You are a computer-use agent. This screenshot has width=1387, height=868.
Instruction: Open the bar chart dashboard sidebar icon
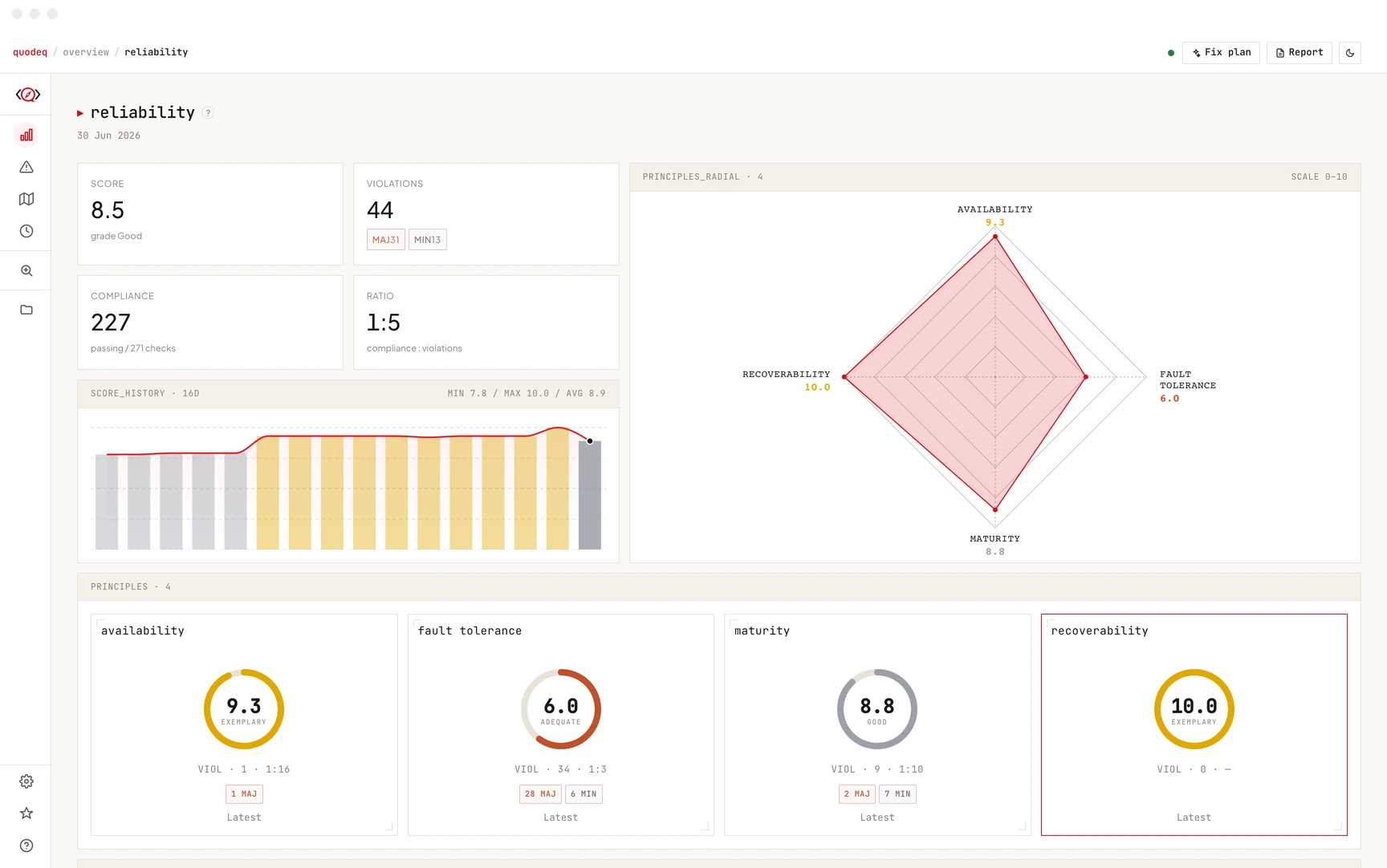(26, 135)
